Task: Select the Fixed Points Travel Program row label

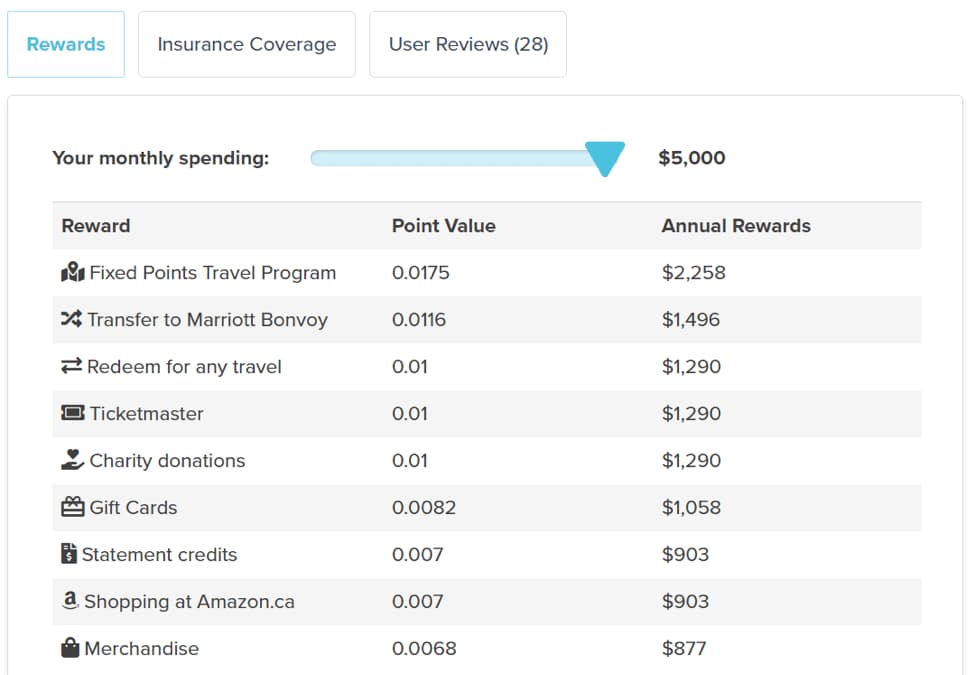Action: [x=212, y=273]
